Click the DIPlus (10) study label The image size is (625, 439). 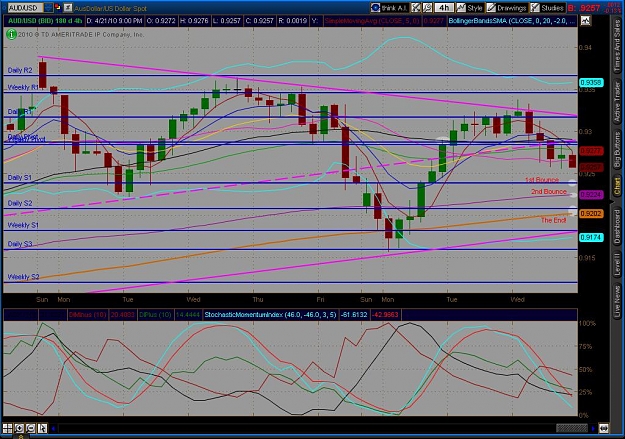[155, 315]
